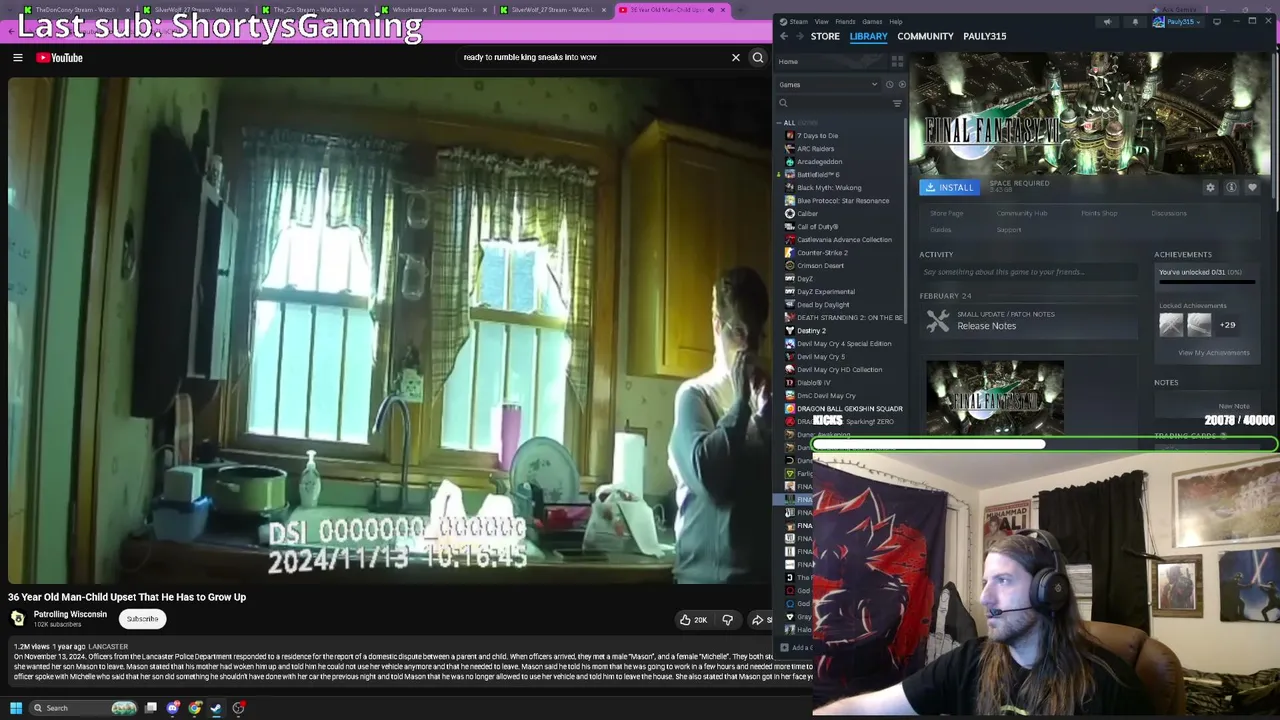The width and height of the screenshot is (1280, 720).
Task: Expand the YouTube video description
Action: [x=410, y=662]
